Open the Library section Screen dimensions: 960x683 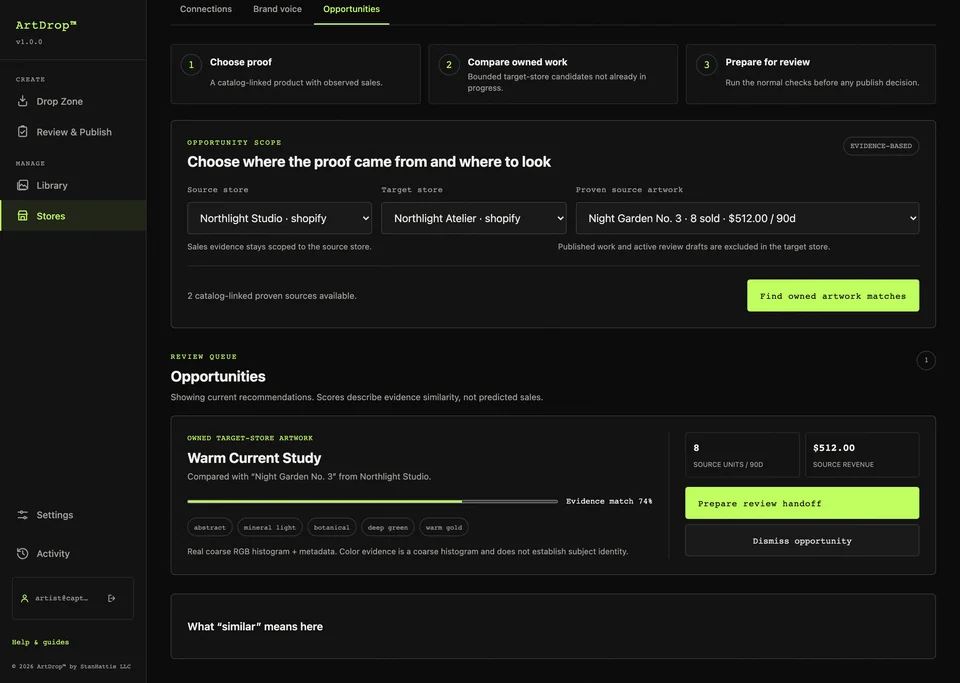click(73, 185)
